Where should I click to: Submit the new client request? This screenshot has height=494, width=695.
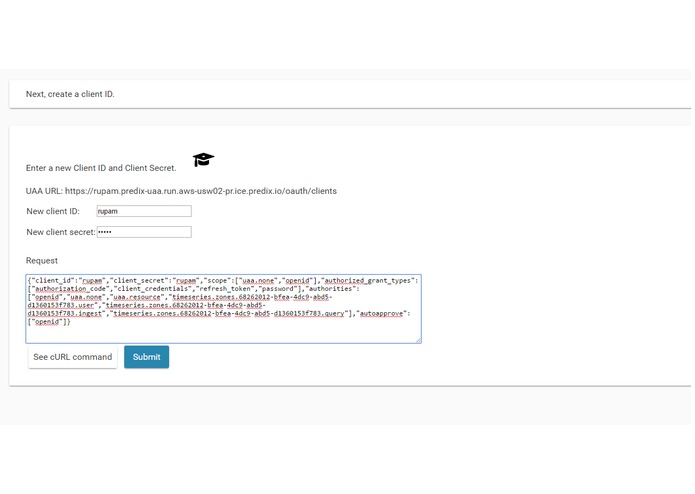tap(147, 357)
